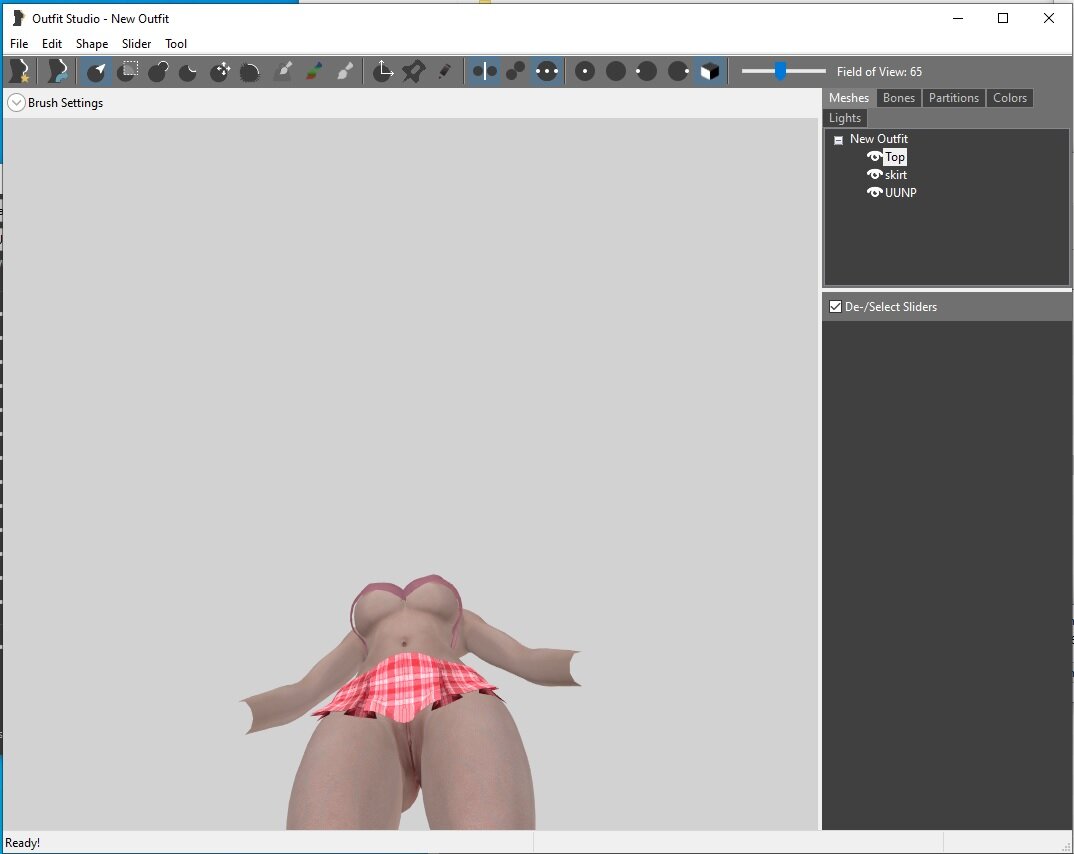Switch to the Bones tab
1074x854 pixels.
pyautogui.click(x=899, y=98)
